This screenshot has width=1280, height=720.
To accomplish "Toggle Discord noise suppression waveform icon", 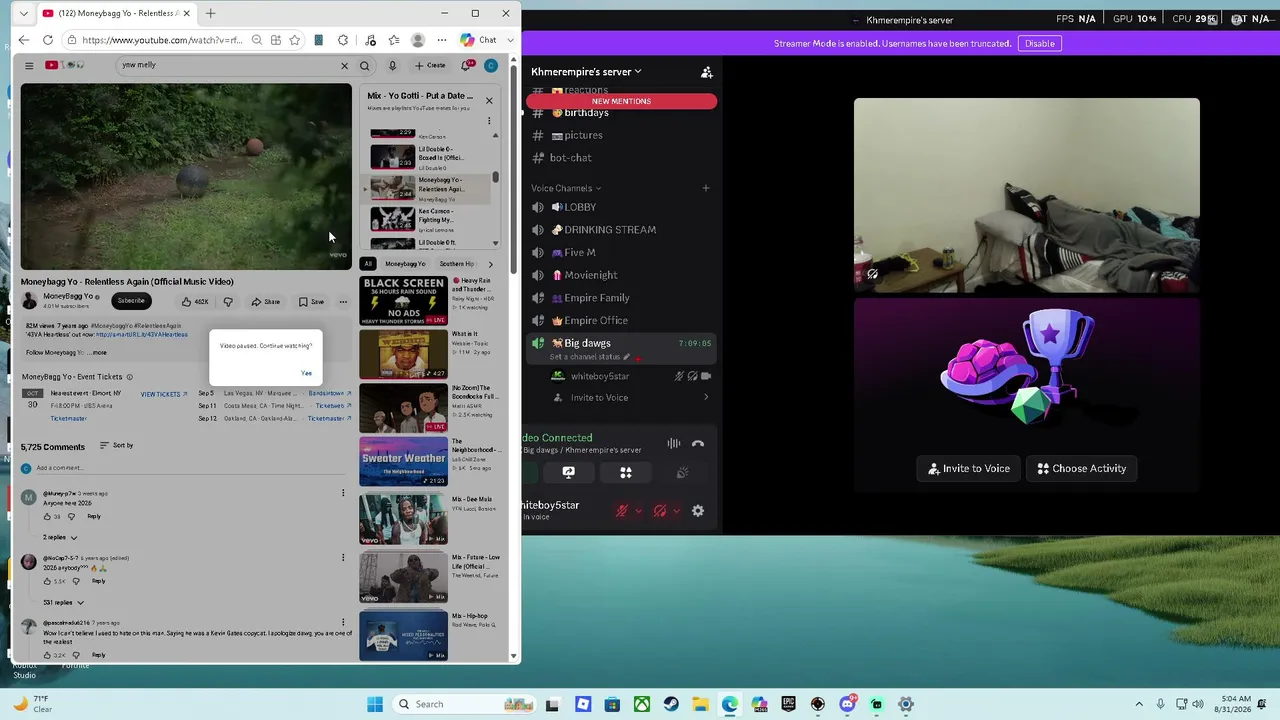I will 674,444.
